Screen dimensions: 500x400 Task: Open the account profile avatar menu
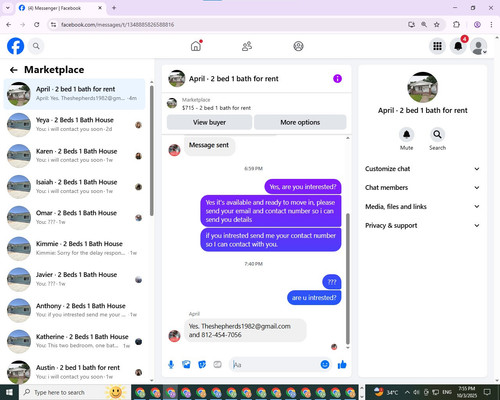[479, 46]
